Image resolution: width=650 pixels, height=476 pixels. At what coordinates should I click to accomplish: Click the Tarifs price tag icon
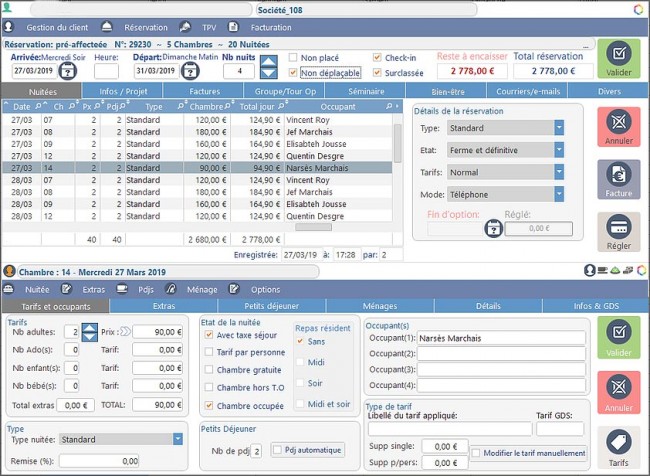[x=618, y=442]
